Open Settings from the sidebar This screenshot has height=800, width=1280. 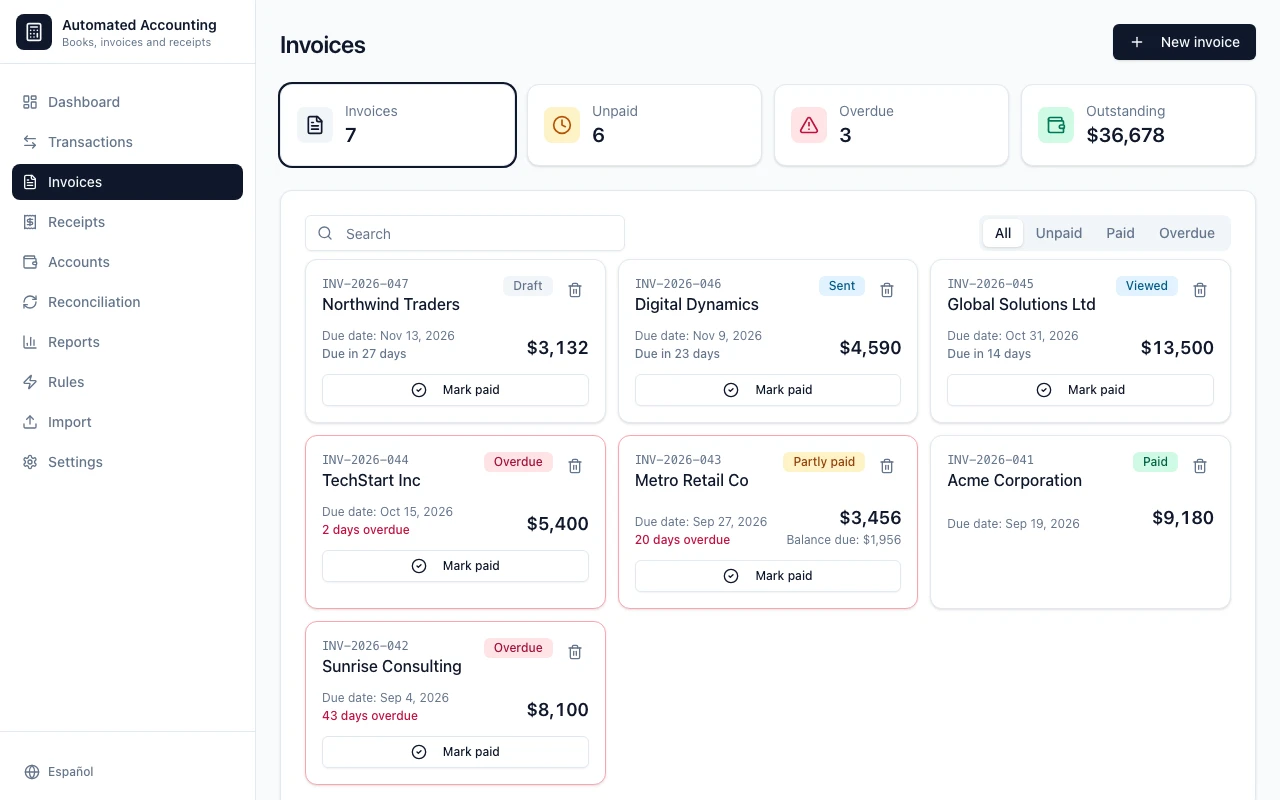(127, 462)
